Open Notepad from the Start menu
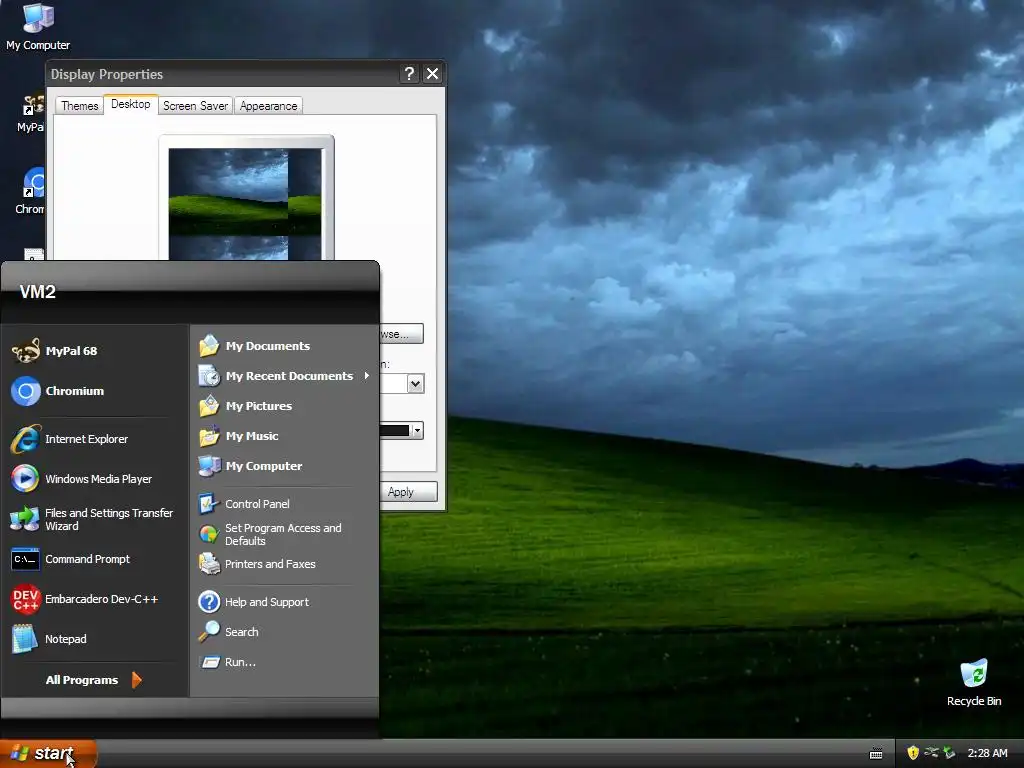This screenshot has height=768, width=1024. pyautogui.click(x=49, y=639)
